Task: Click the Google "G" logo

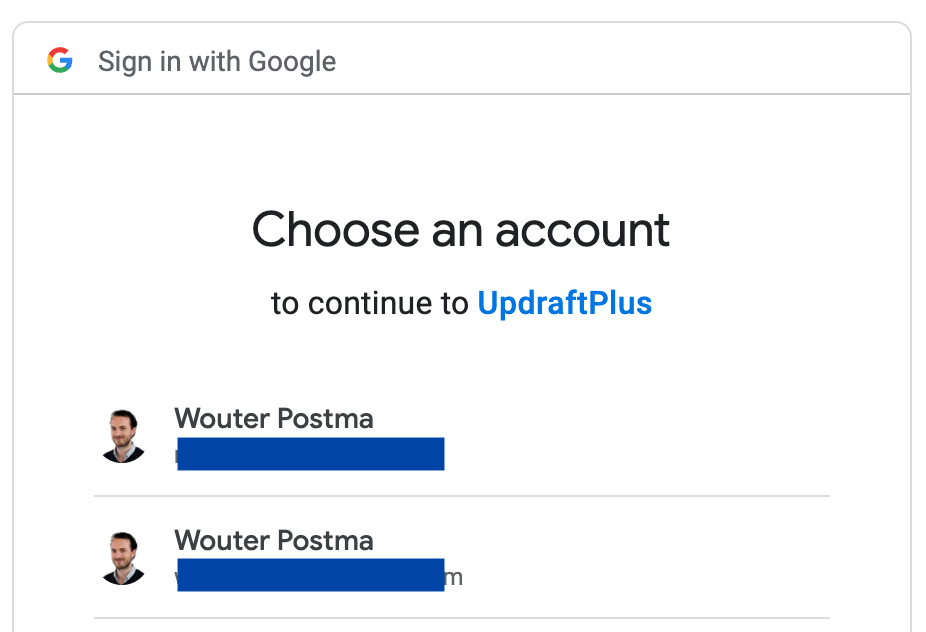Action: click(60, 61)
